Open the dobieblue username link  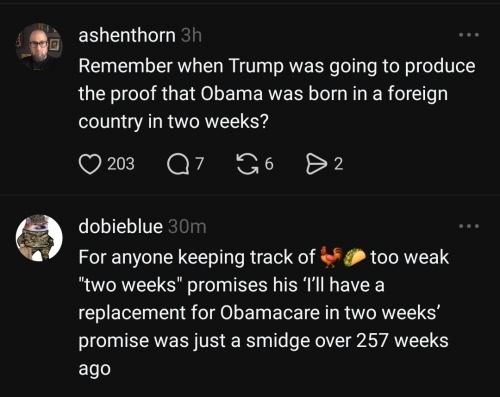pos(121,227)
